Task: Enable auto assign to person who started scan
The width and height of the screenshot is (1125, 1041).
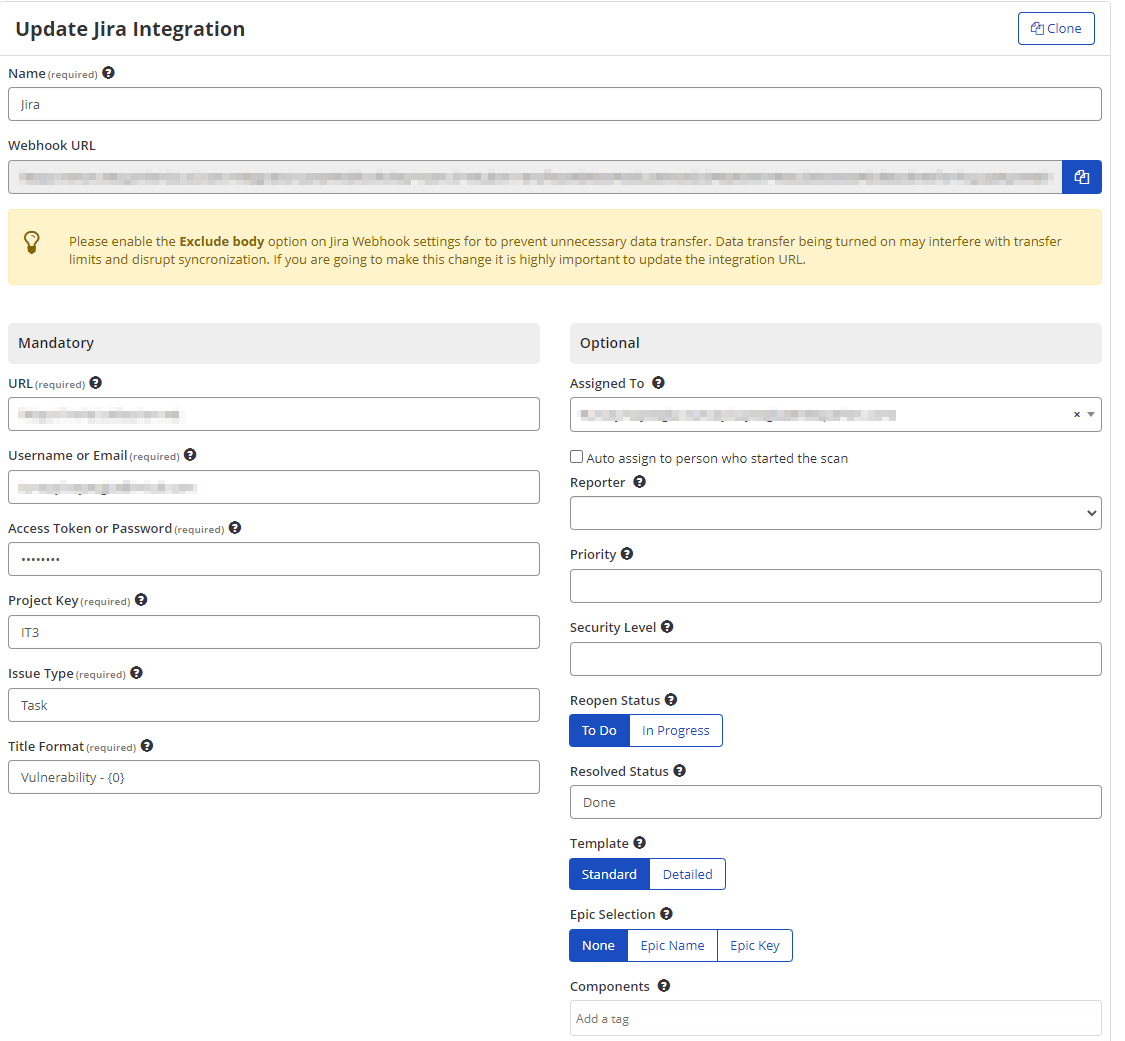Action: (576, 457)
